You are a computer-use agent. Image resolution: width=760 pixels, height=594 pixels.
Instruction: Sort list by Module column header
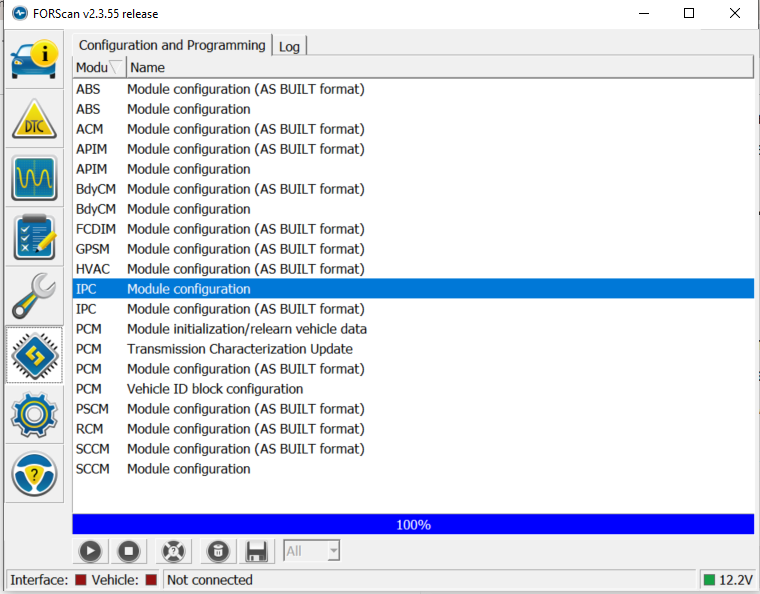pyautogui.click(x=98, y=67)
